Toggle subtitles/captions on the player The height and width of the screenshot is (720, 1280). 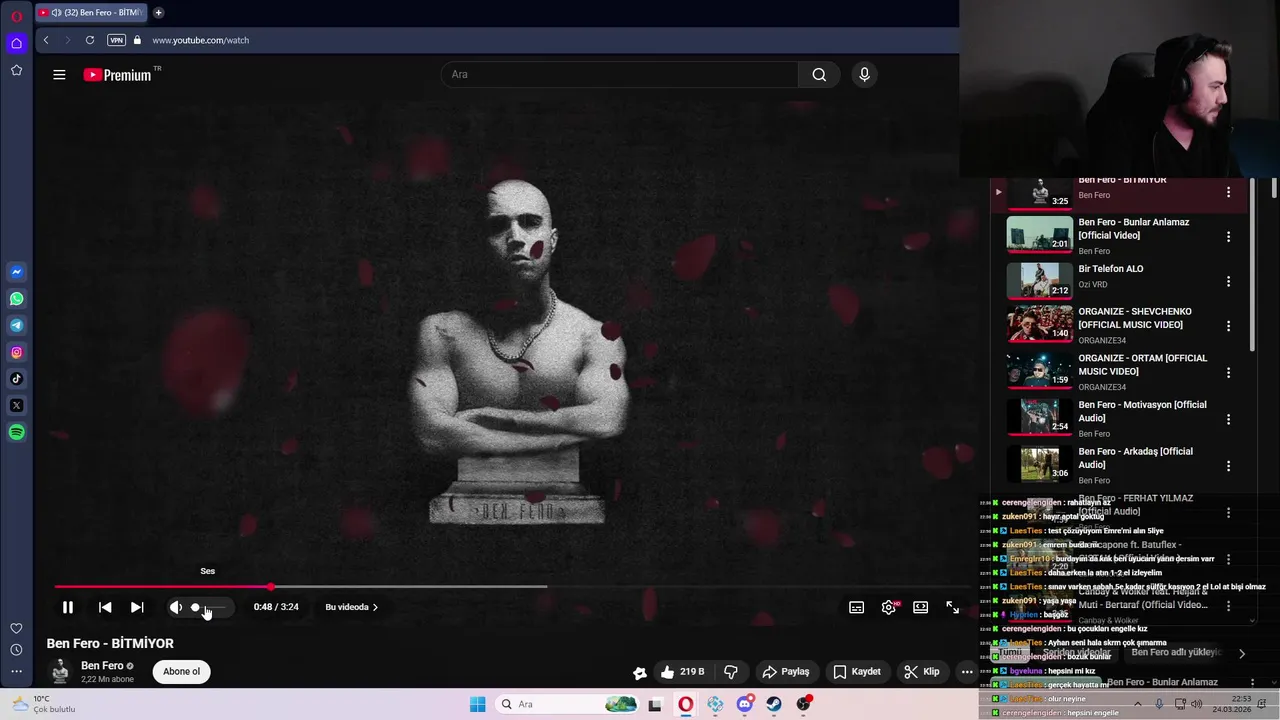(x=857, y=607)
